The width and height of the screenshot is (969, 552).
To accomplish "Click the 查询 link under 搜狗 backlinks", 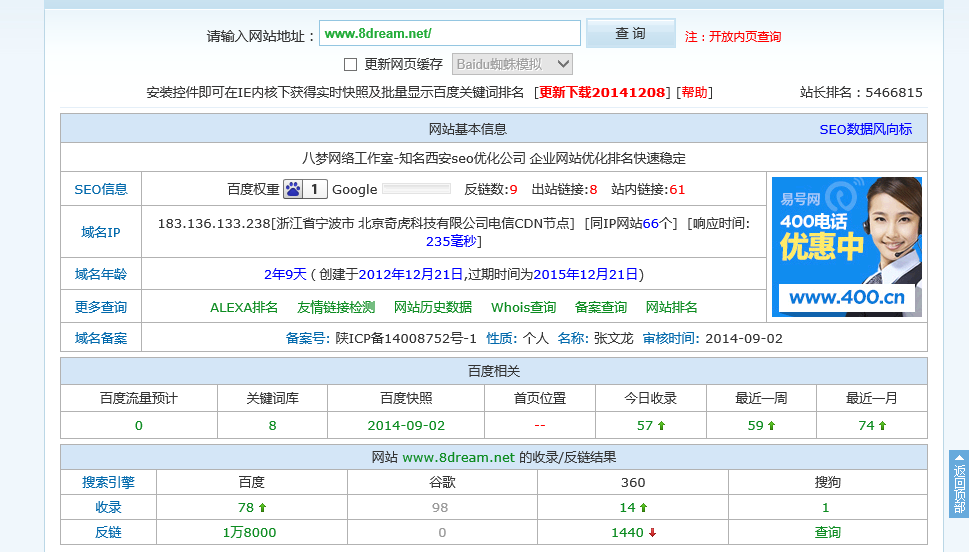I will pyautogui.click(x=827, y=533).
